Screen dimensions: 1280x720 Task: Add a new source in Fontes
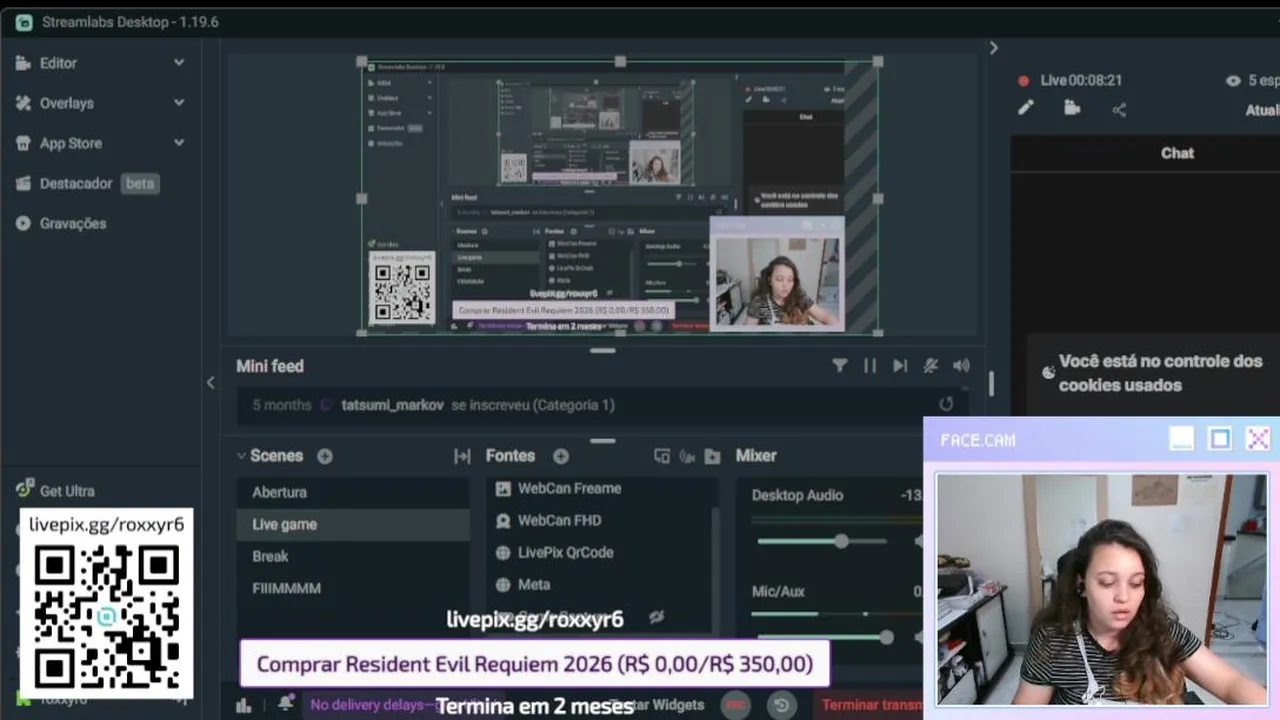point(561,456)
